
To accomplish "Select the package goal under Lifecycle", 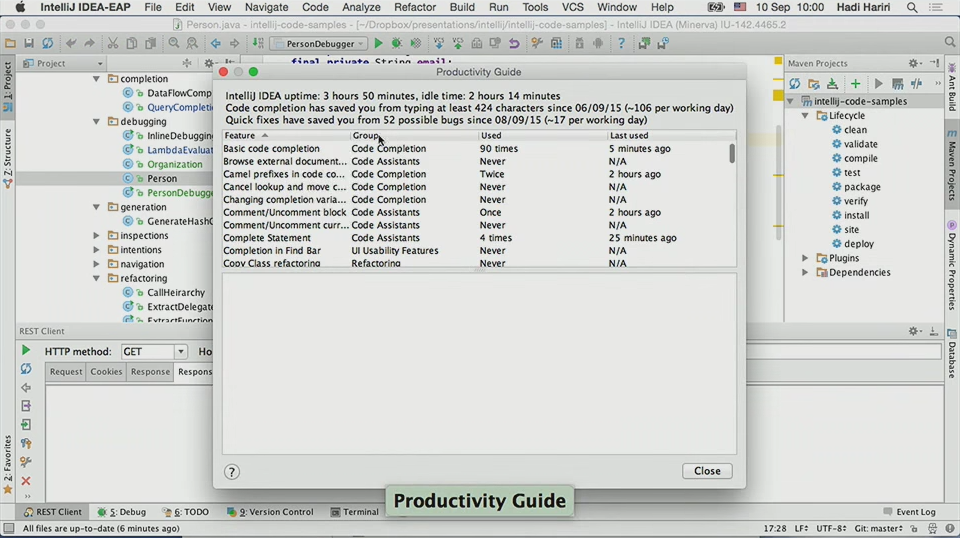I will [x=862, y=187].
